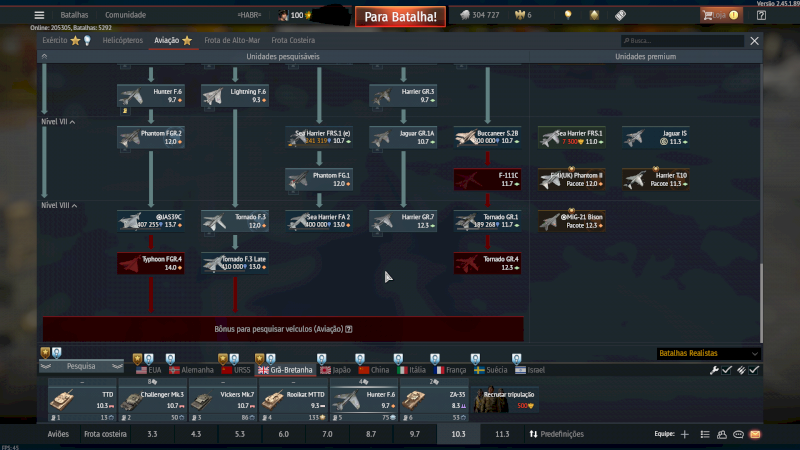Click the Predefinições presets button
The image size is (800, 450).
click(555, 435)
